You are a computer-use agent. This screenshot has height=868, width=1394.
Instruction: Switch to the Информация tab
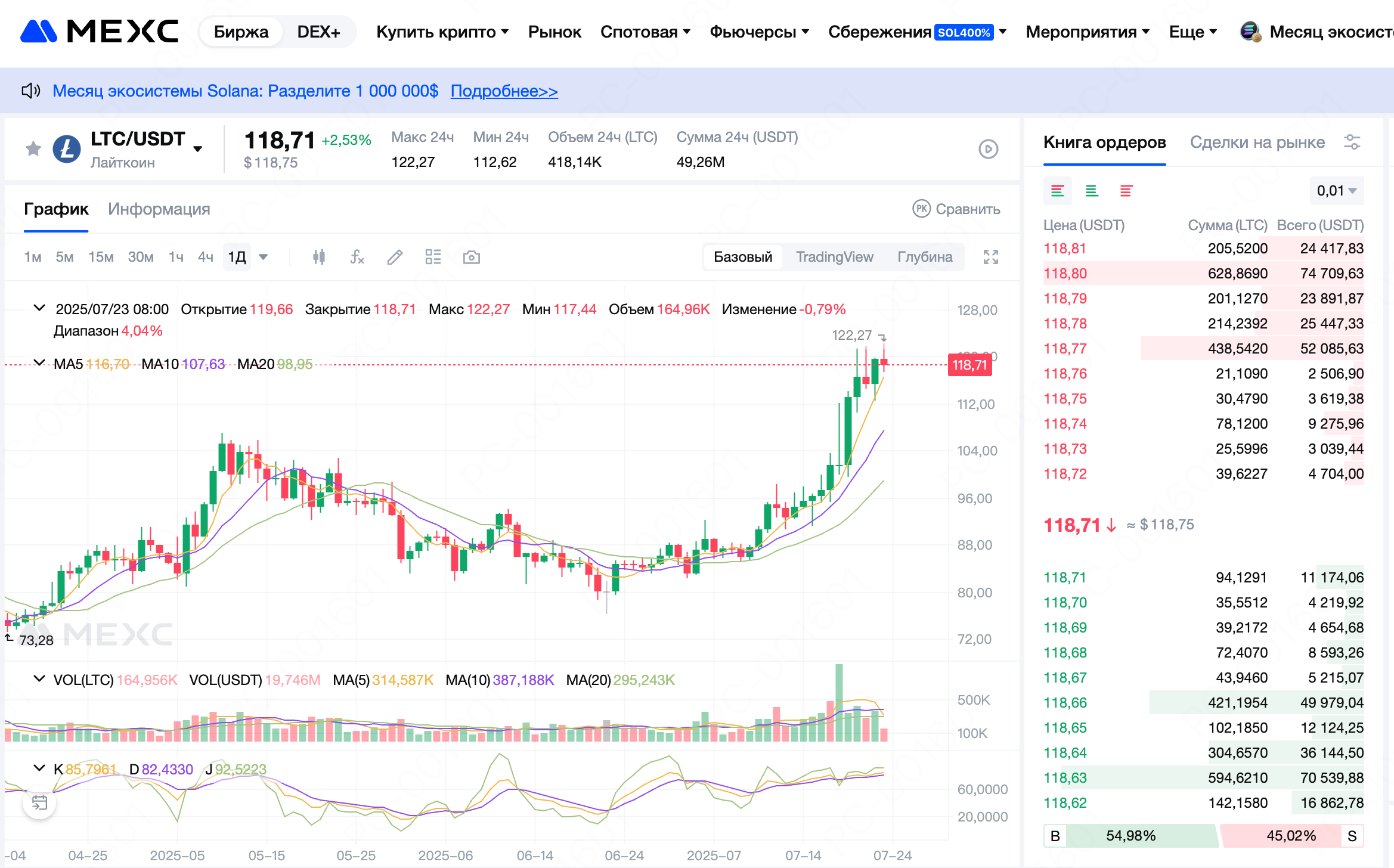[159, 209]
